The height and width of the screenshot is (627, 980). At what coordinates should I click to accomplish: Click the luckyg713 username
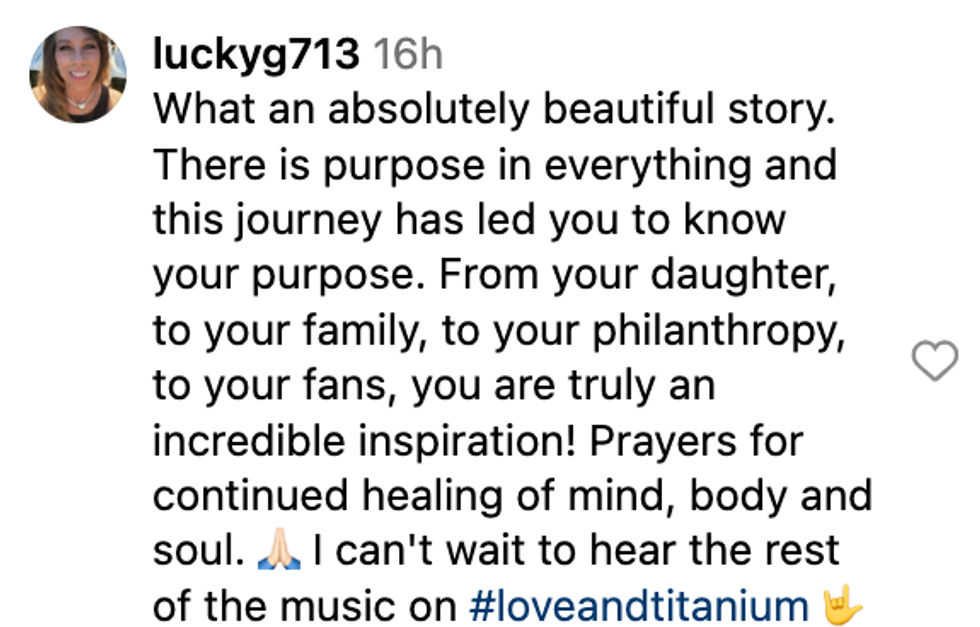click(x=255, y=54)
